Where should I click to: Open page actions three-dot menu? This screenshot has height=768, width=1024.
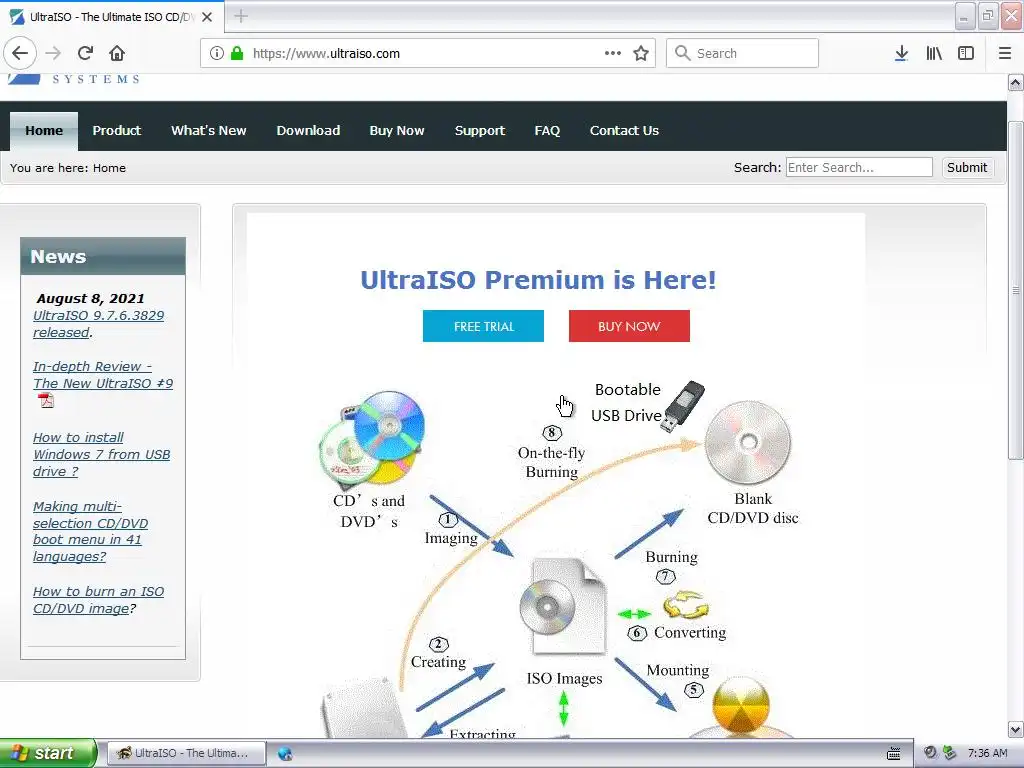tap(613, 53)
